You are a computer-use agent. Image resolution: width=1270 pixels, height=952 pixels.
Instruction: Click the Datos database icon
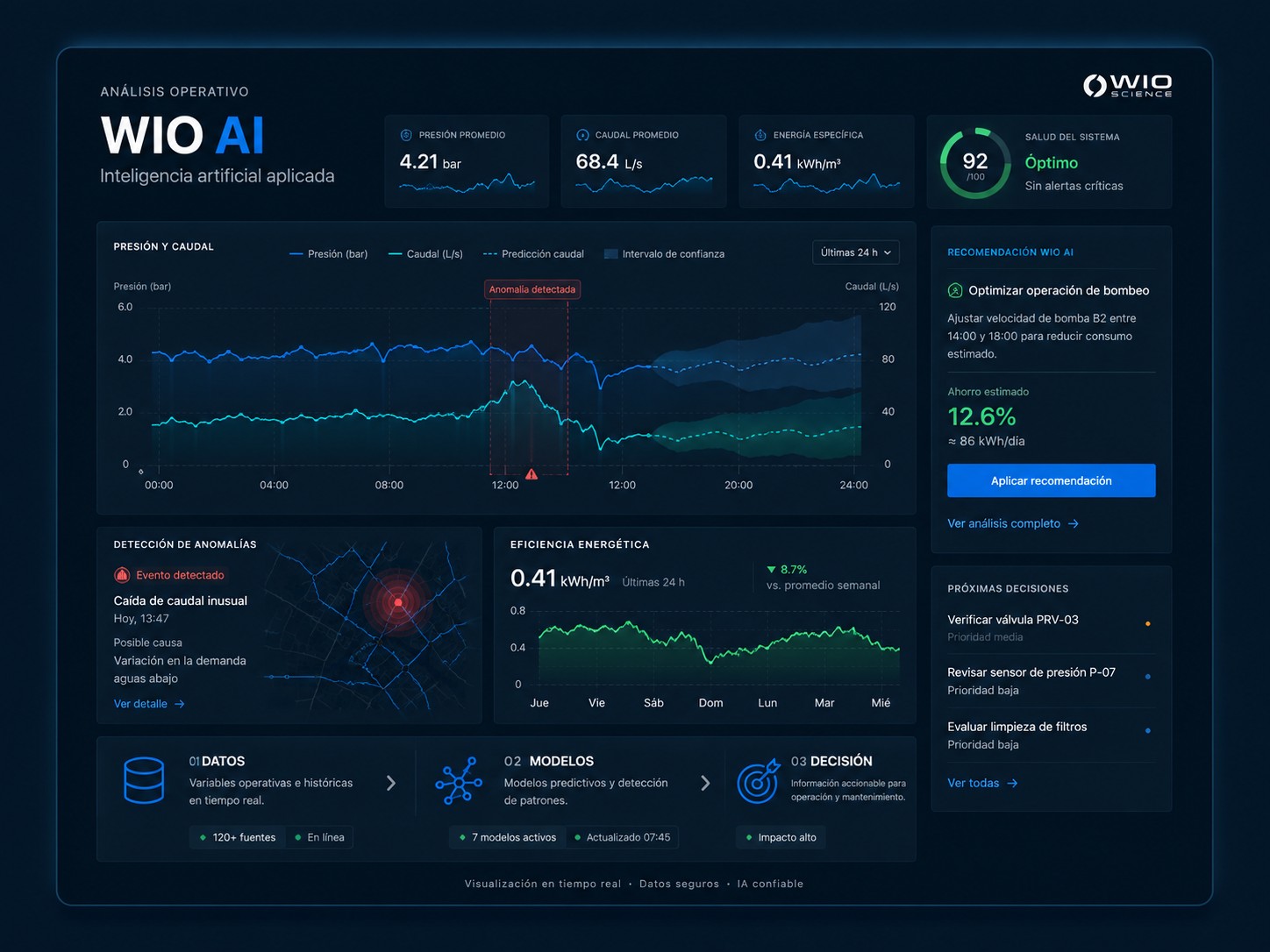coord(144,780)
